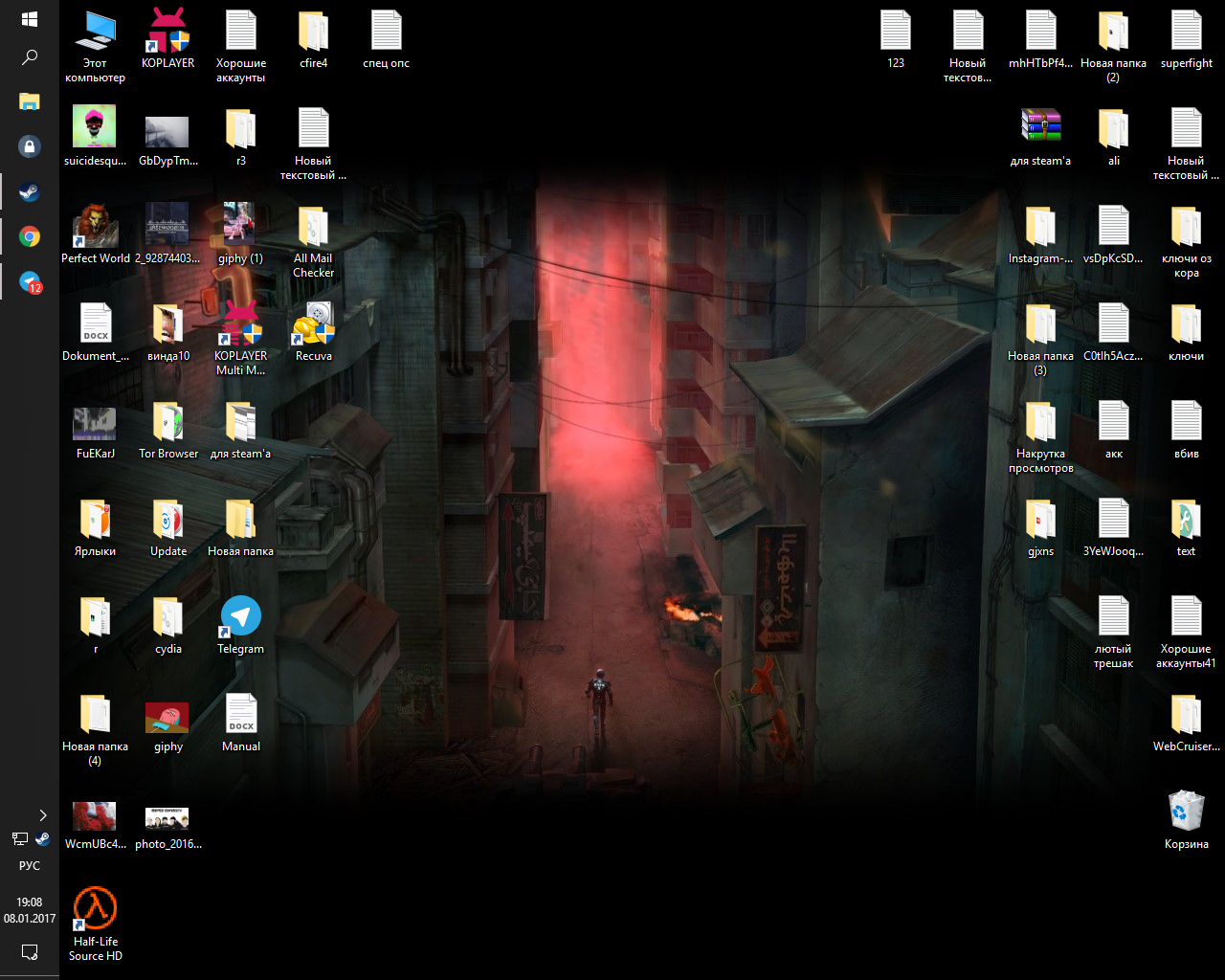Screen dimensions: 1225x980
Task: Select the WcmUBc4... image file
Action: coord(95,826)
